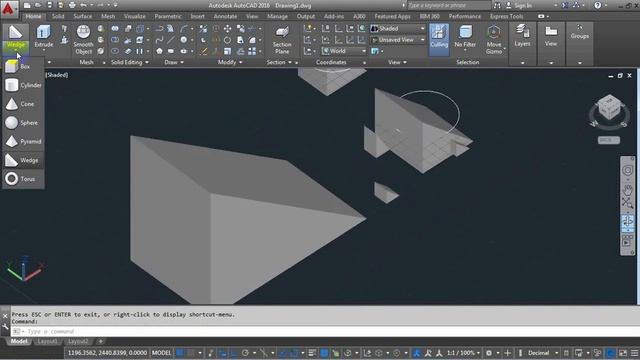
Task: Click the Orbit tool in navigation bar
Action: coord(627,222)
